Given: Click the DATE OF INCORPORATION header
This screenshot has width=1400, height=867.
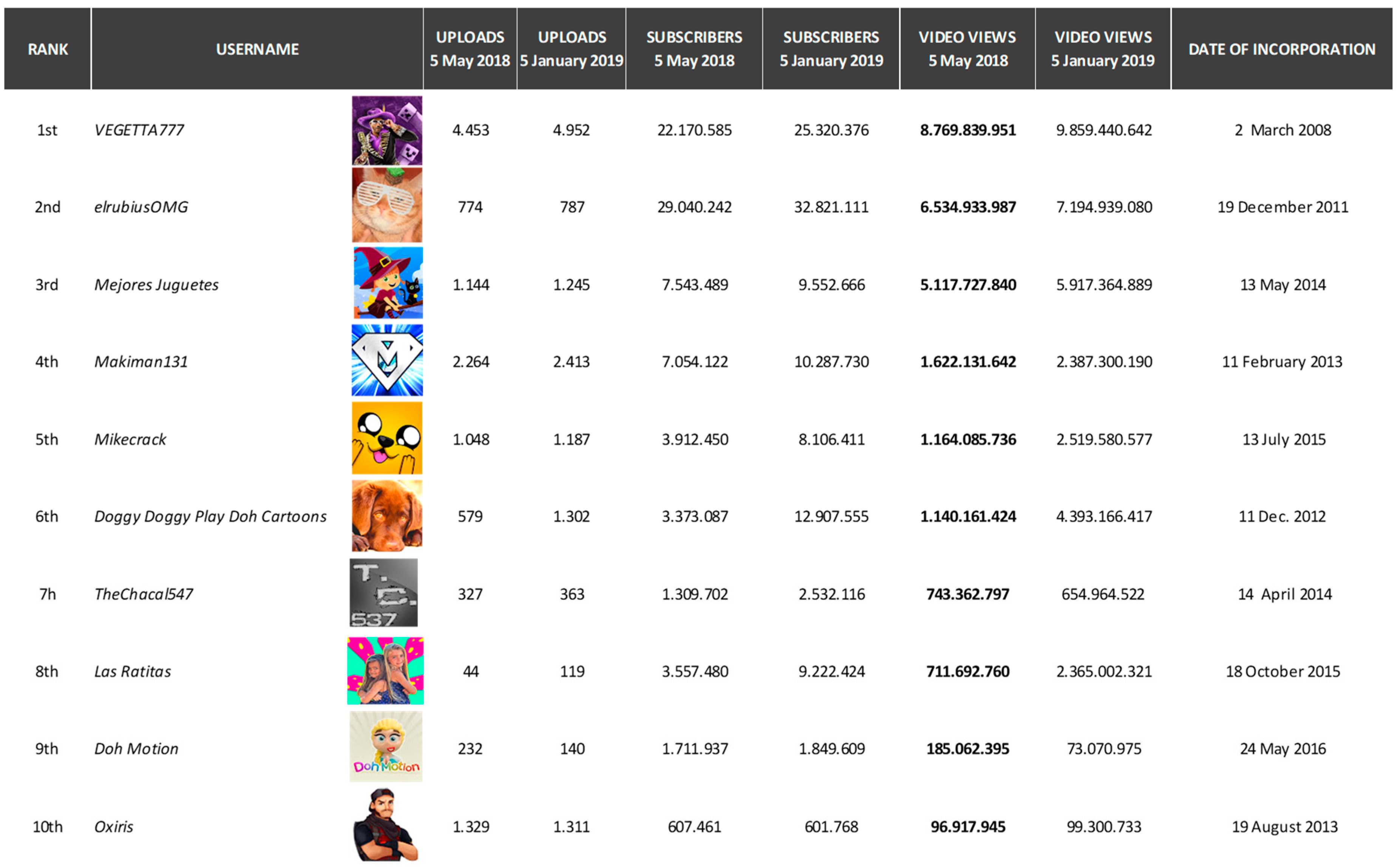Looking at the screenshot, I should click(1281, 49).
